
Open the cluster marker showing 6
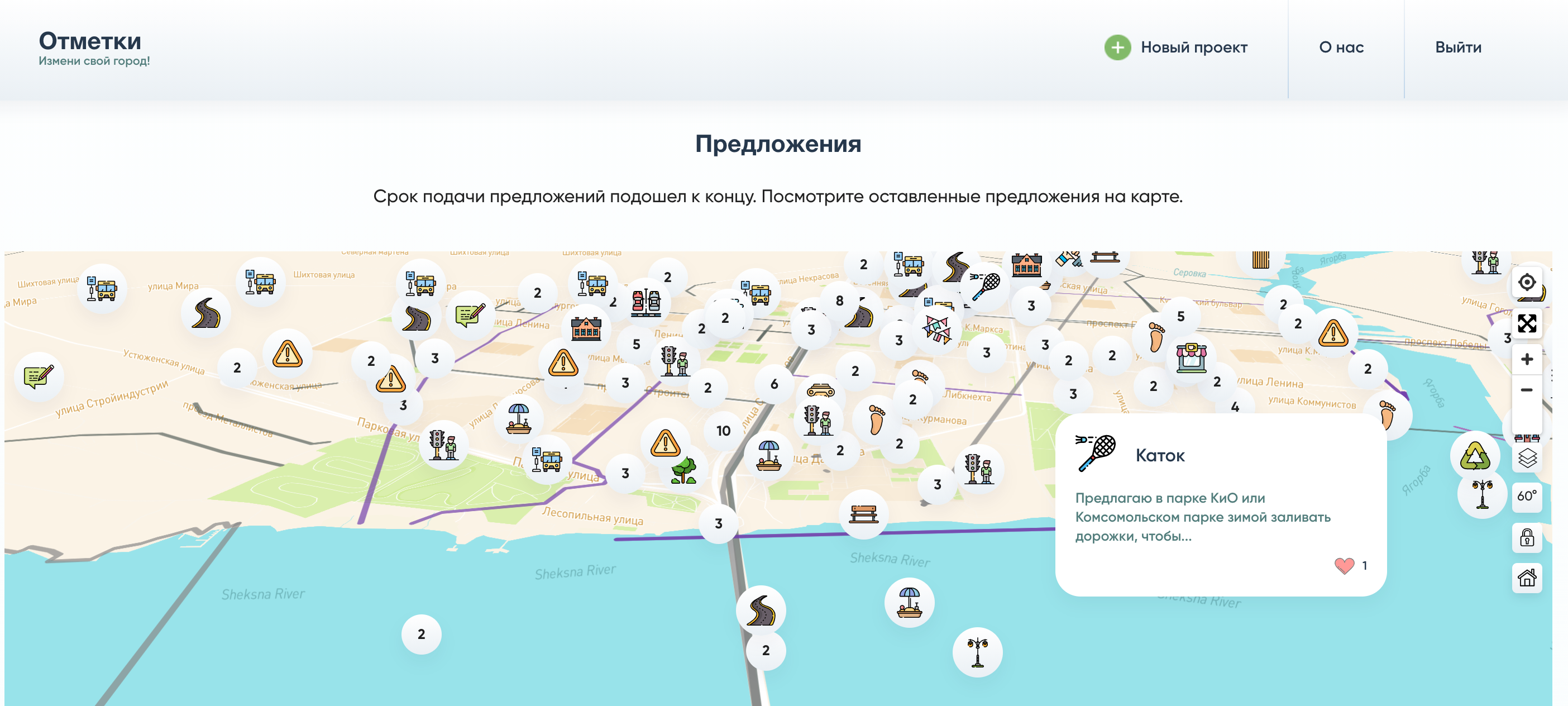[773, 384]
